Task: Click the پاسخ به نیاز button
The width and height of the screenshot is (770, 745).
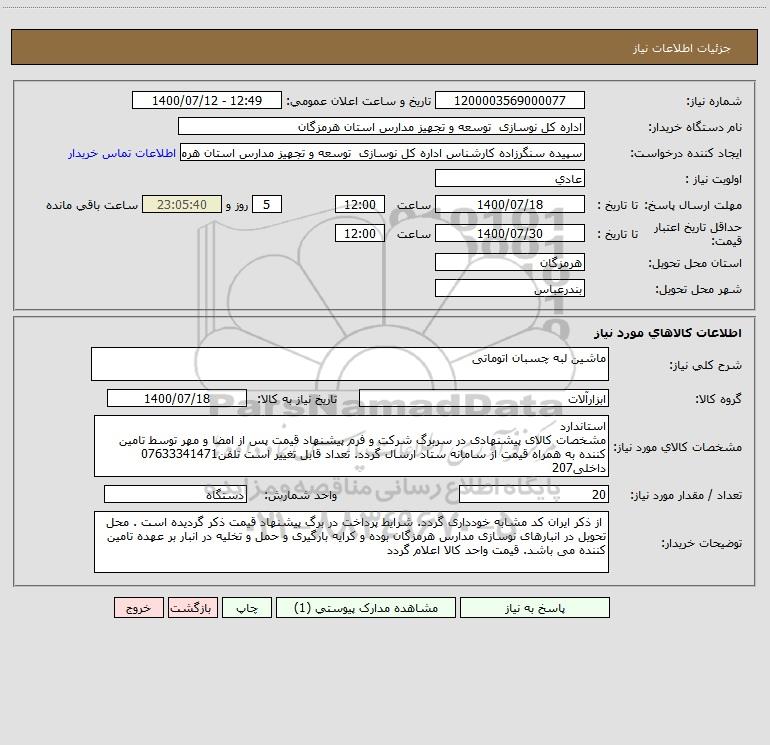Action: (x=535, y=608)
